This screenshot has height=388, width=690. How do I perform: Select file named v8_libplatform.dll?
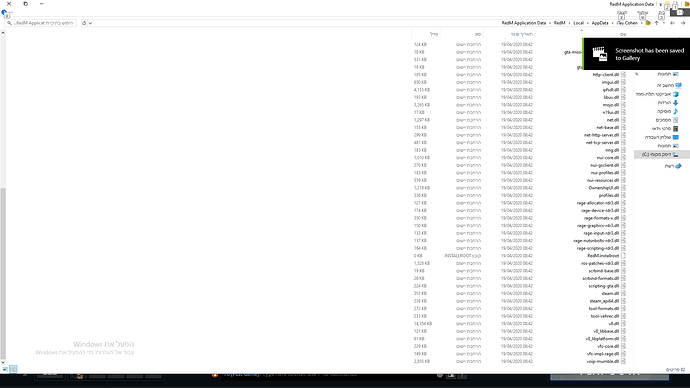[602, 339]
